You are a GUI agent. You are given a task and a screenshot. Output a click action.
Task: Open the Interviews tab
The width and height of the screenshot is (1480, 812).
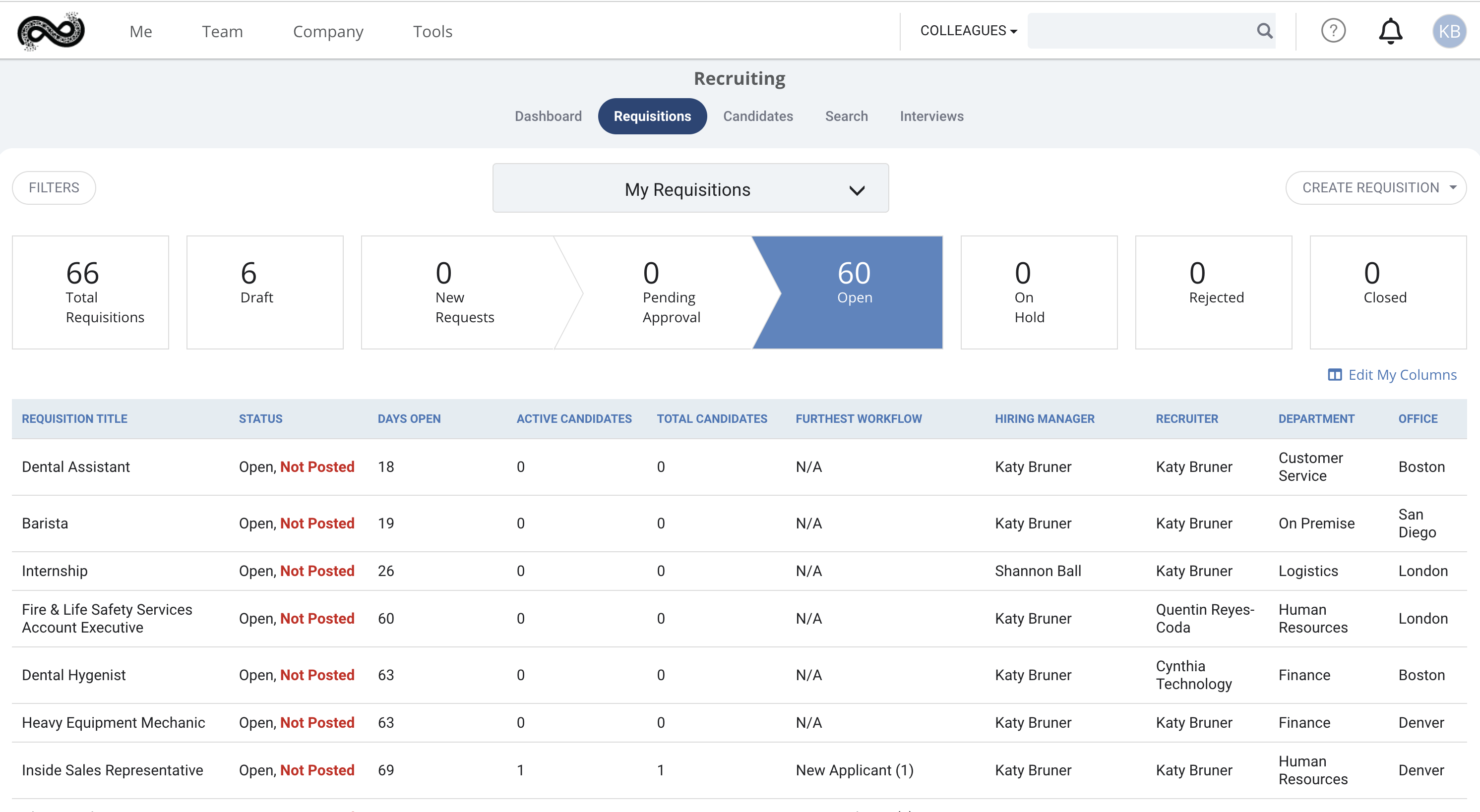931,116
